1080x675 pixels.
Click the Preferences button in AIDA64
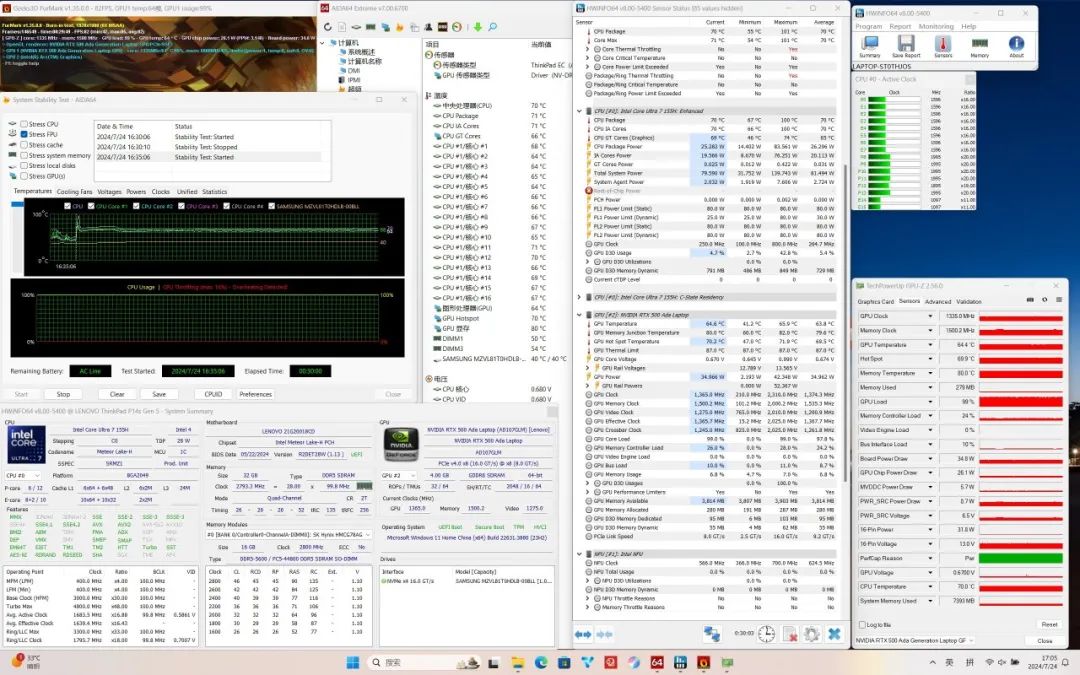[255, 394]
